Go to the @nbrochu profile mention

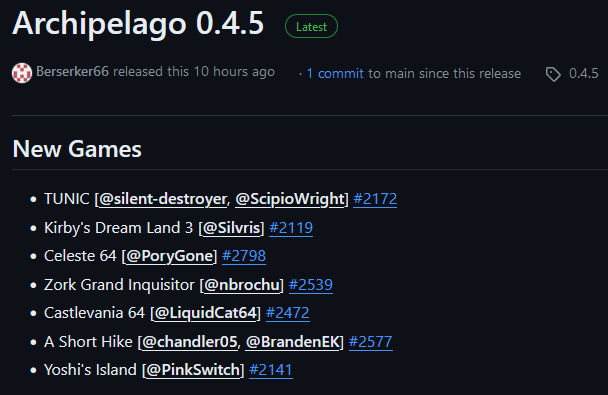pos(242,285)
